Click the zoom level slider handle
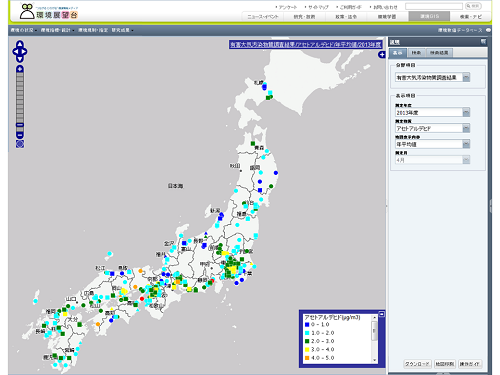Viewport: 500px width, 375px height. [x=20, y=125]
